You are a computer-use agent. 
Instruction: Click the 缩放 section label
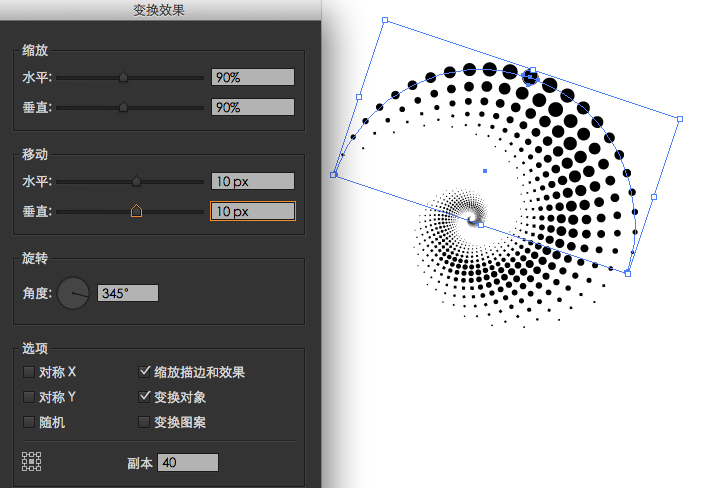click(35, 50)
